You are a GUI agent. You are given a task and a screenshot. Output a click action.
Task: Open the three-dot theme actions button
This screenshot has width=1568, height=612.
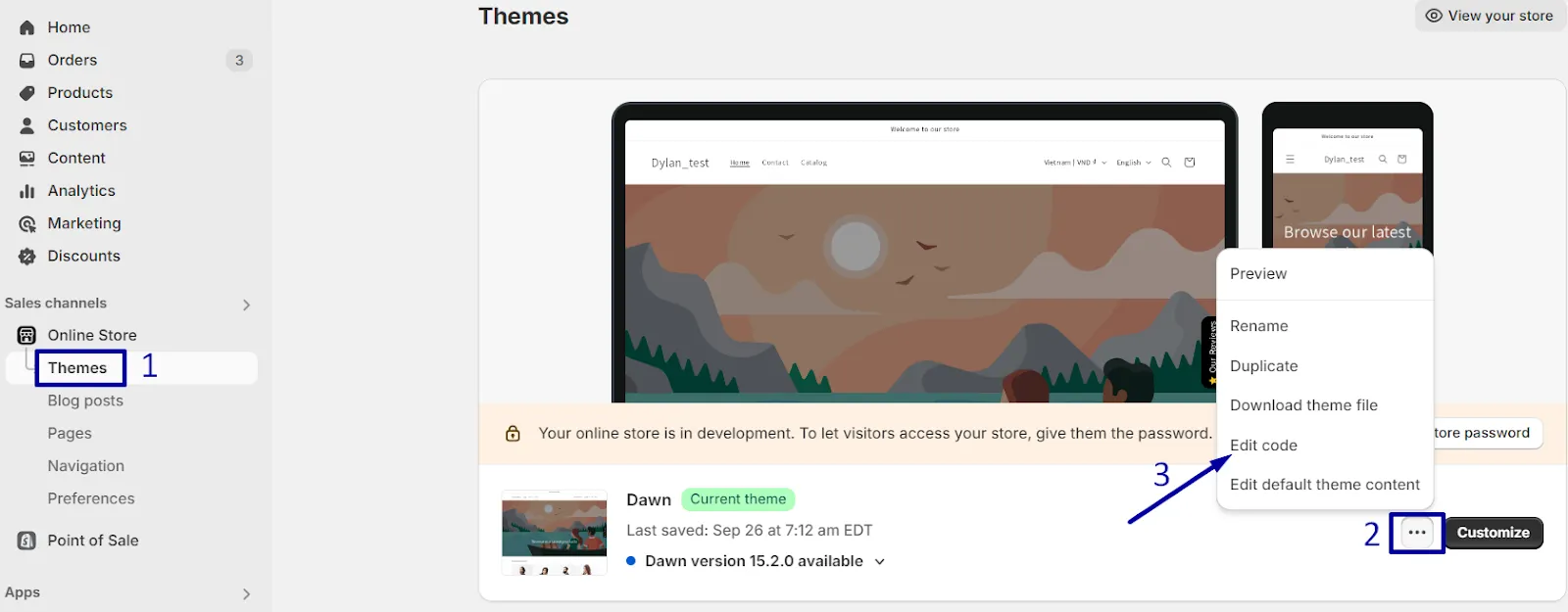[1417, 533]
